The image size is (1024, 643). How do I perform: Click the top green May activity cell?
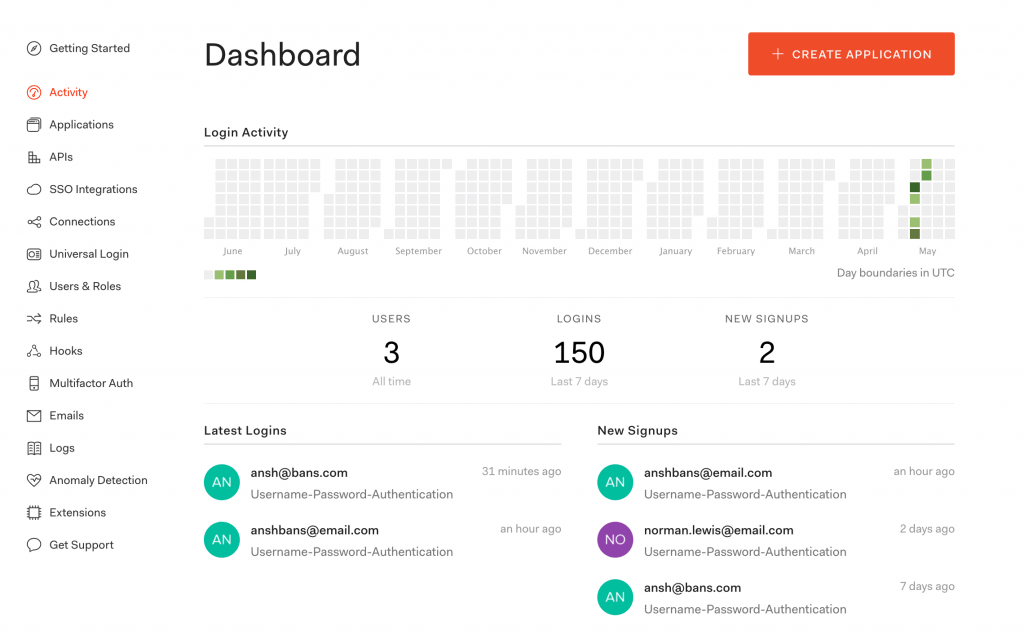pos(927,164)
